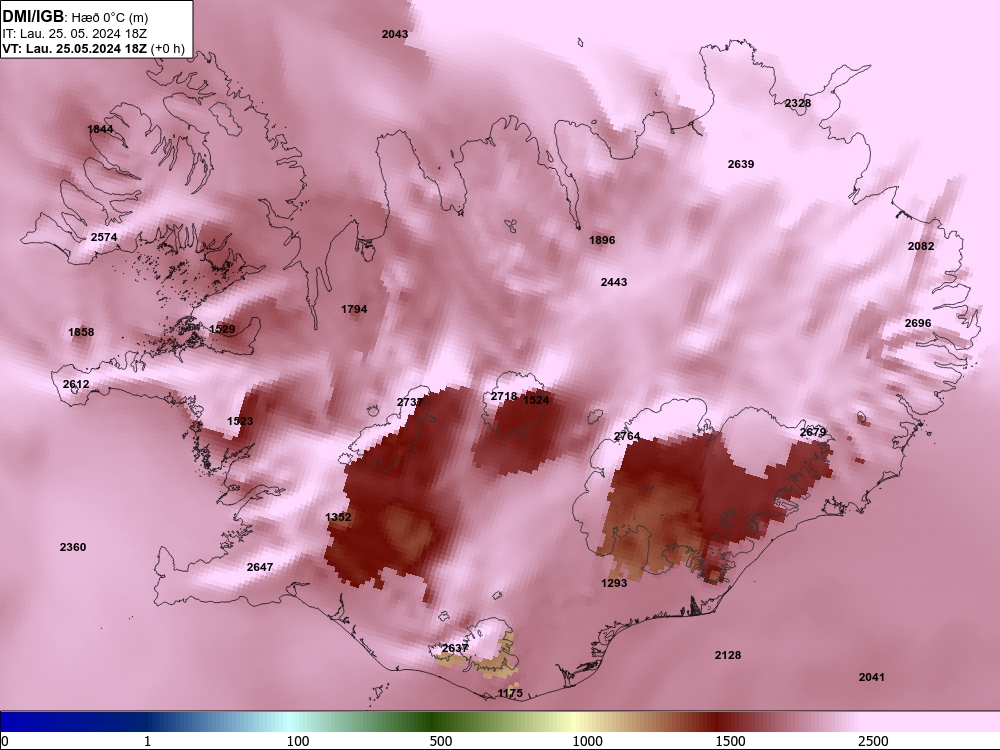Click the 2443 height label
The image size is (1000, 750).
point(614,282)
